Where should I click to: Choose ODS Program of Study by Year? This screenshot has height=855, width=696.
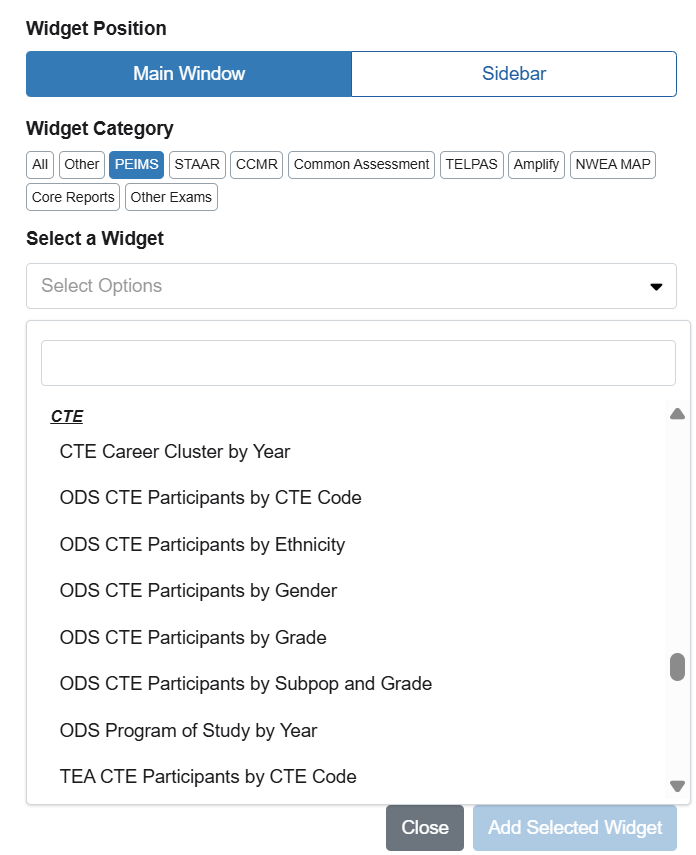coord(188,731)
